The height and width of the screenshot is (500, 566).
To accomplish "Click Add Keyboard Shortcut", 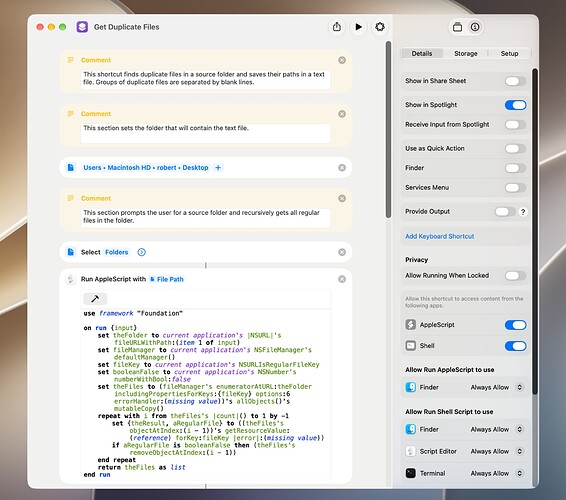I will tap(439, 236).
